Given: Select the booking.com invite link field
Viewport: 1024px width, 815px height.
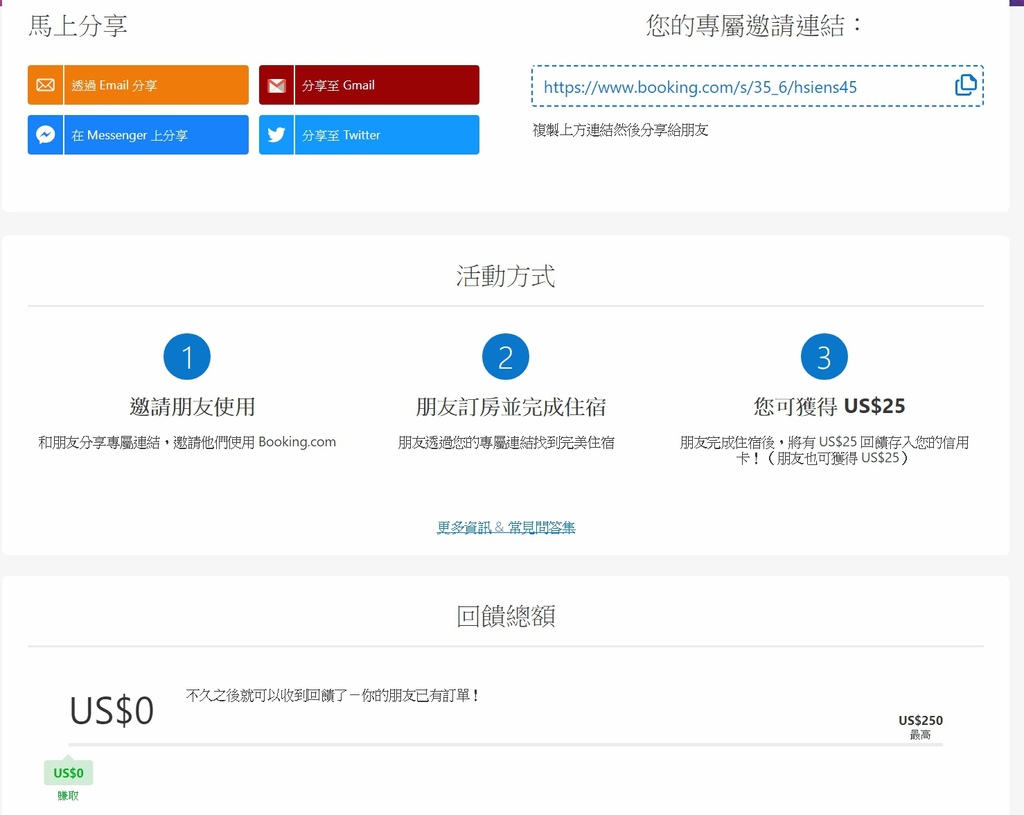Looking at the screenshot, I should pos(758,86).
